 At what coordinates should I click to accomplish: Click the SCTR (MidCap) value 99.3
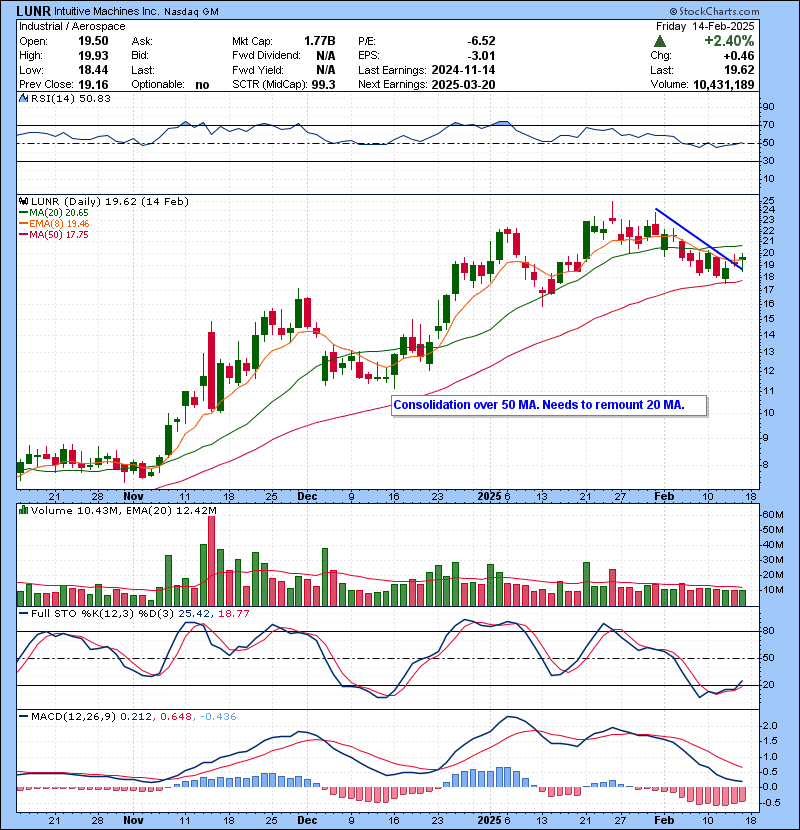(323, 85)
